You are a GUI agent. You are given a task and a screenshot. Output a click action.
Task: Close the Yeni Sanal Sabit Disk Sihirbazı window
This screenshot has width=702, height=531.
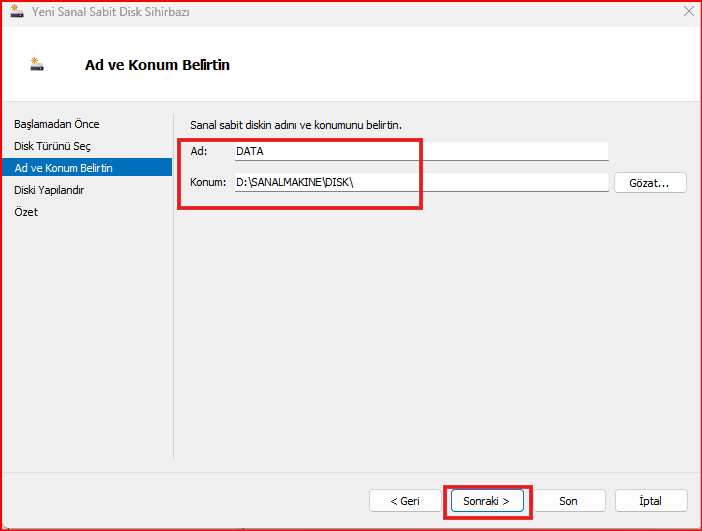tap(689, 12)
